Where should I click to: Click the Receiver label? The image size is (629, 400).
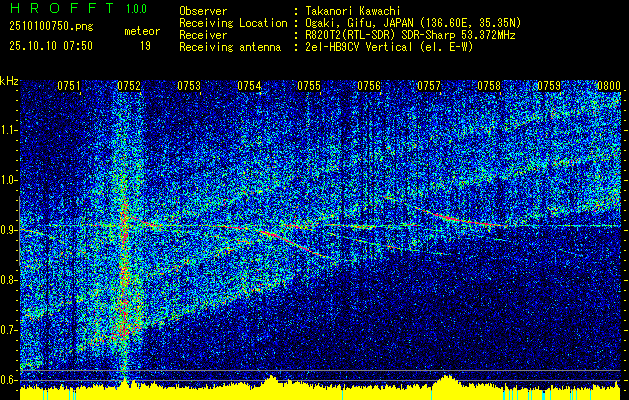pyautogui.click(x=203, y=35)
